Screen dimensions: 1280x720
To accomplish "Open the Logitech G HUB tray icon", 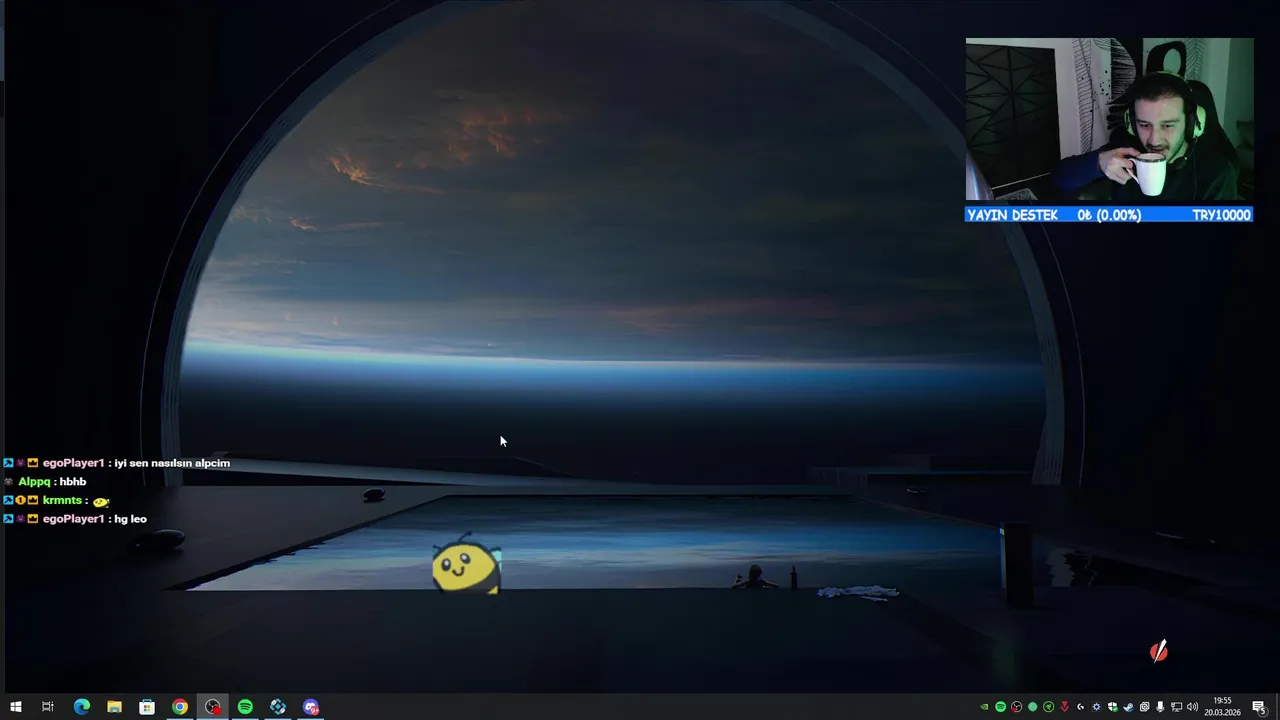I will (x=1080, y=707).
